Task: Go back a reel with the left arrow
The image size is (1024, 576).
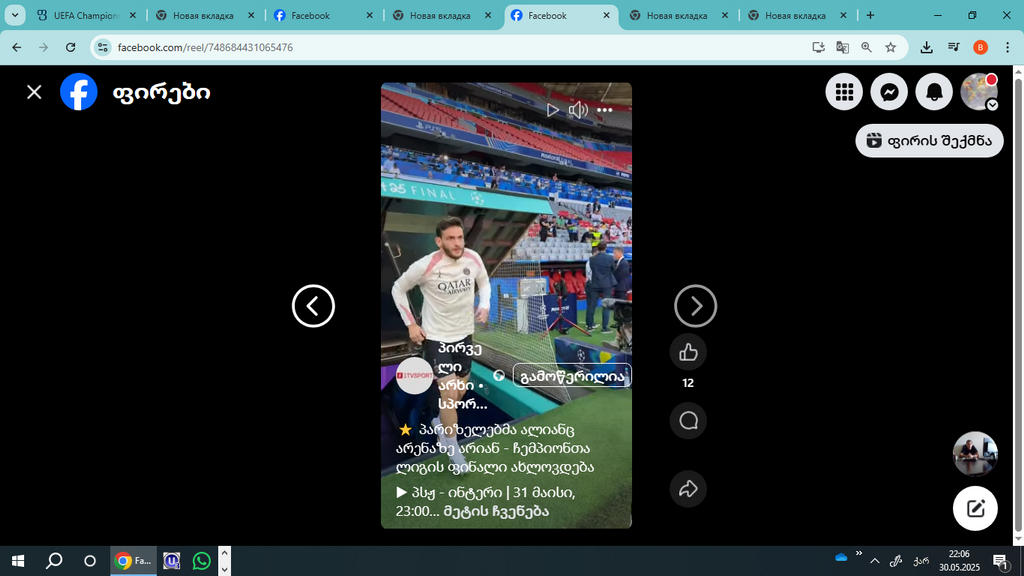Action: tap(313, 306)
